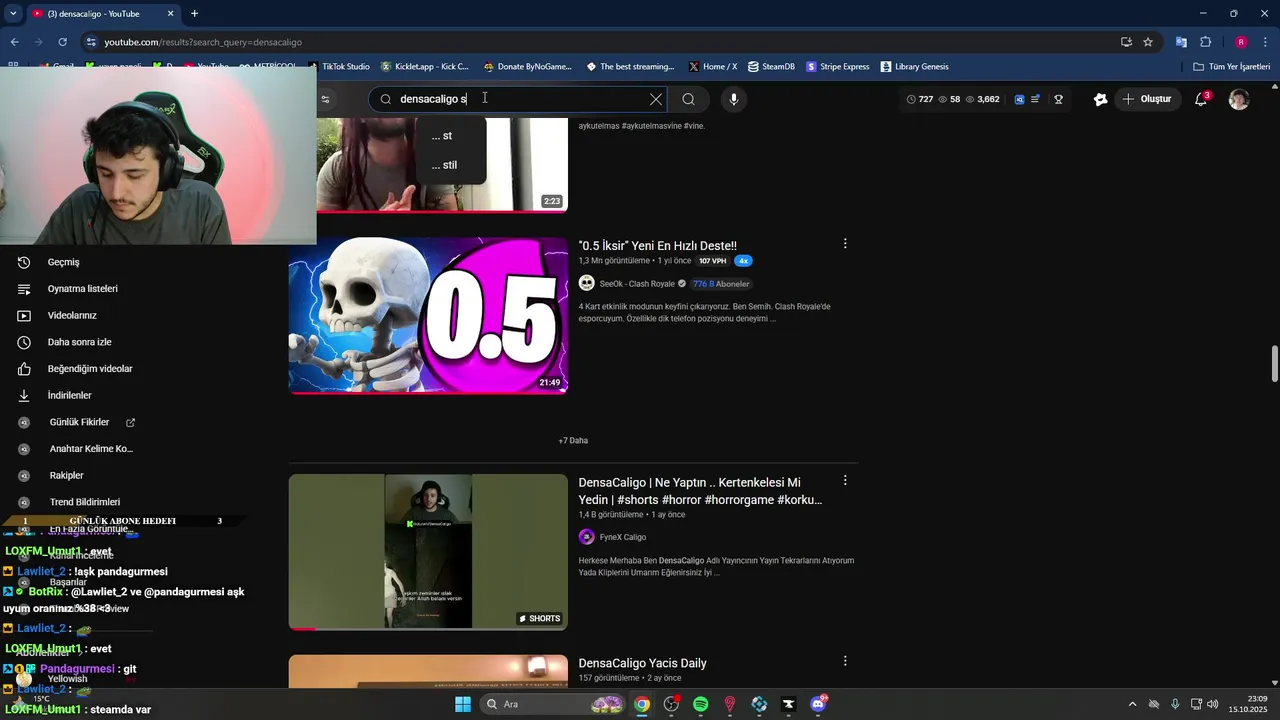
Task: Open Anahtar Kelime sidebar entry
Action: pyautogui.click(x=91, y=449)
